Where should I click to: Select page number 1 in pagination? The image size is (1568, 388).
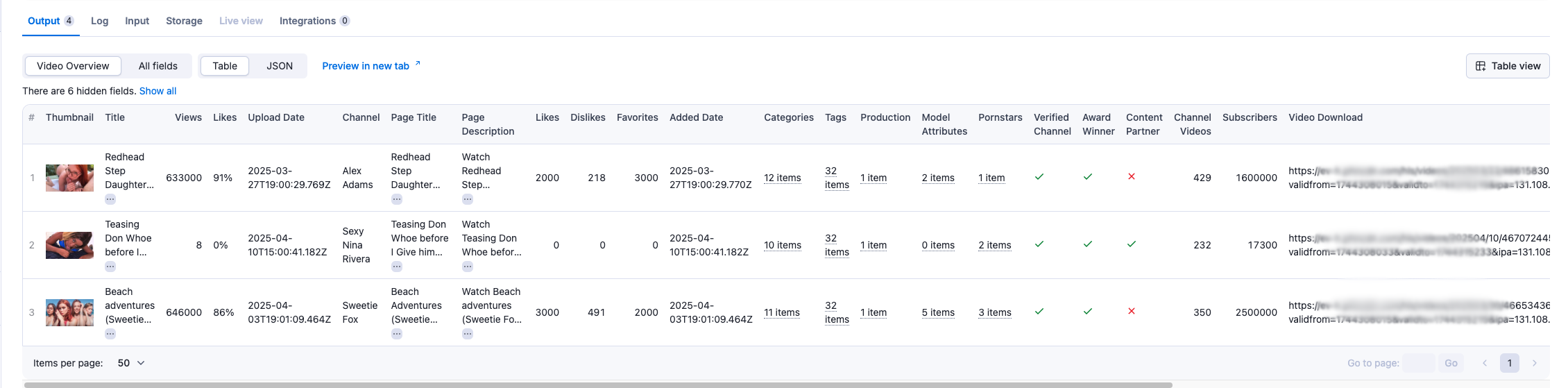(x=1510, y=363)
